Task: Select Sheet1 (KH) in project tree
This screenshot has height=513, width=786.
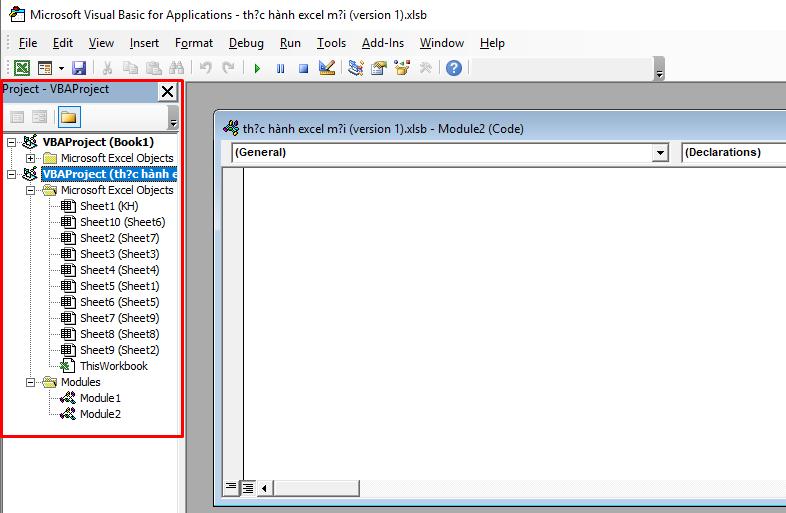Action: pos(109,206)
